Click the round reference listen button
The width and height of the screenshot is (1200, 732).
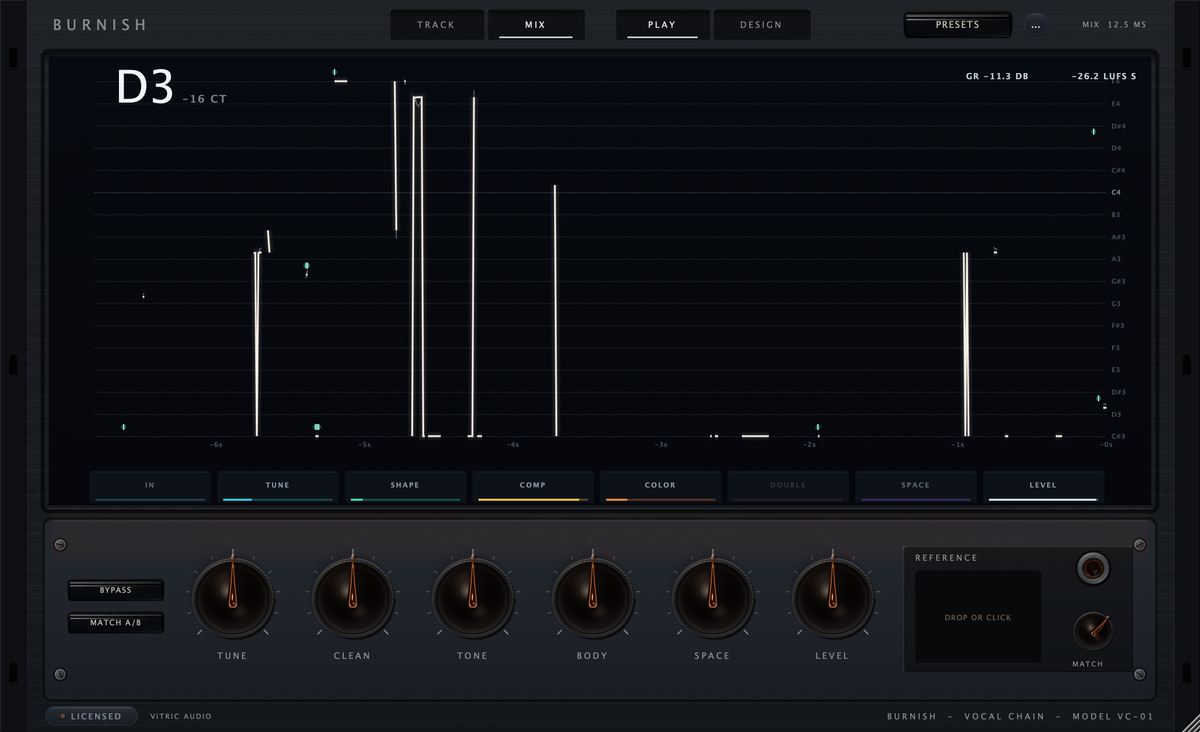pyautogui.click(x=1093, y=569)
